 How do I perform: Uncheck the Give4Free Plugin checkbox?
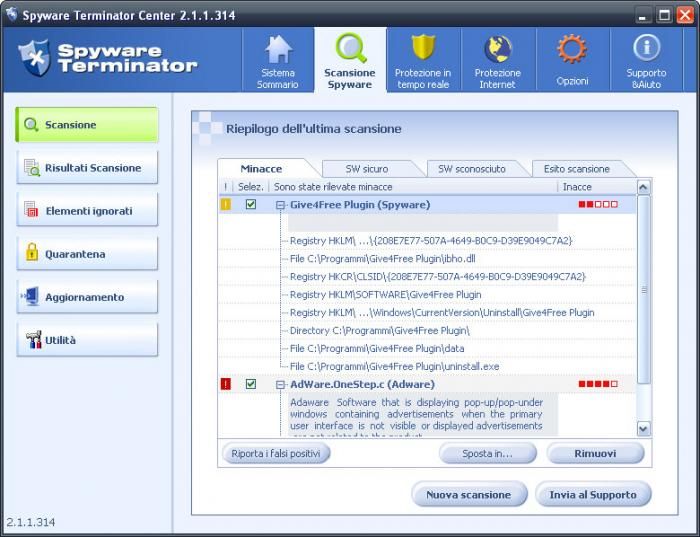coord(251,205)
